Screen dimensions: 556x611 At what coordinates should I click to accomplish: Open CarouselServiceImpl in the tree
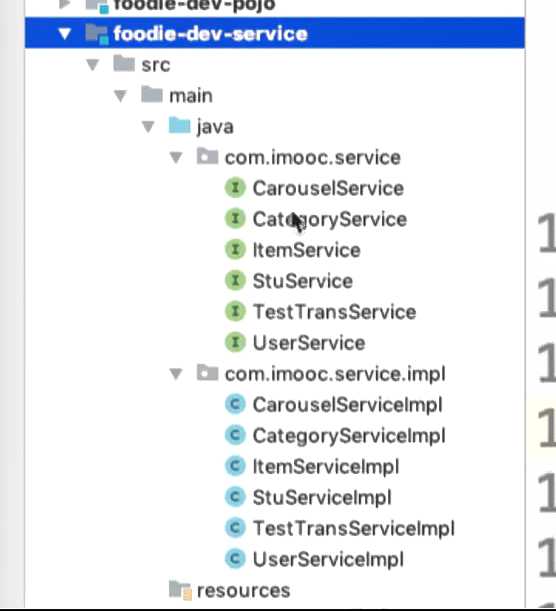click(348, 405)
